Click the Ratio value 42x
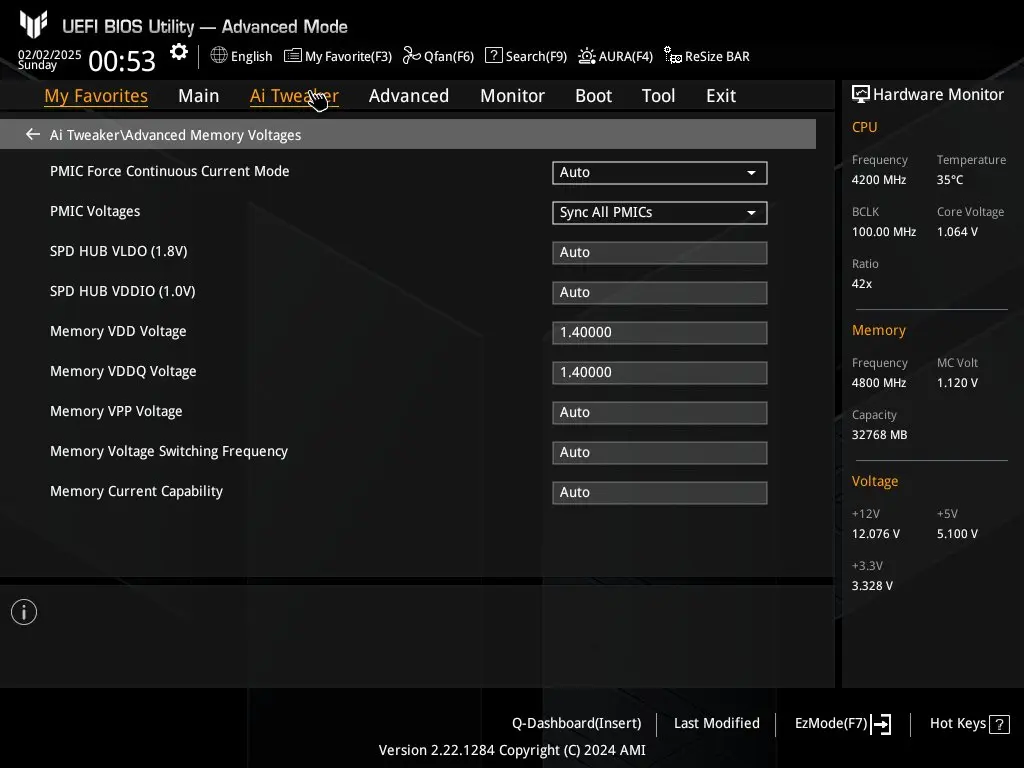The height and width of the screenshot is (768, 1024). [862, 284]
